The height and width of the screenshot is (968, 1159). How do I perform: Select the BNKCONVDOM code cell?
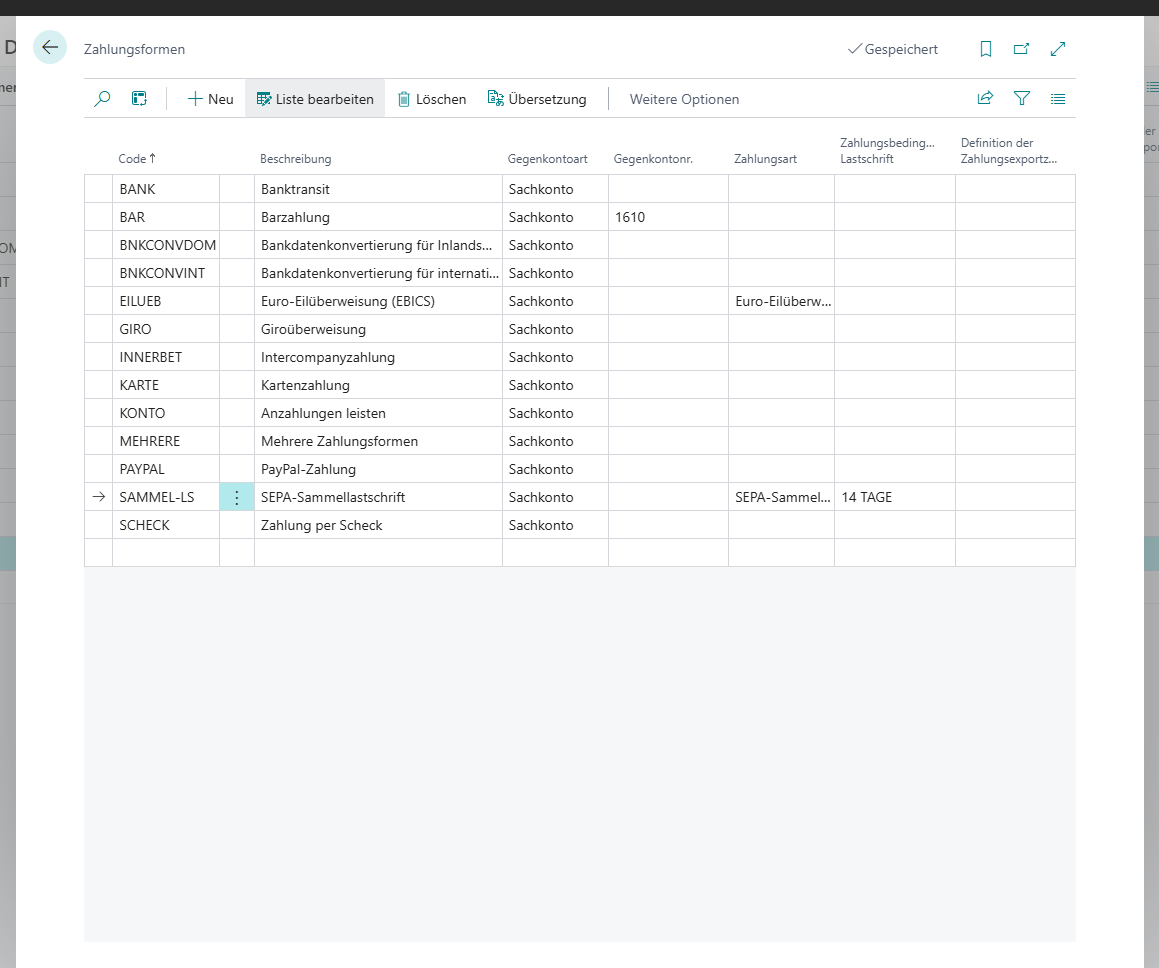(166, 245)
